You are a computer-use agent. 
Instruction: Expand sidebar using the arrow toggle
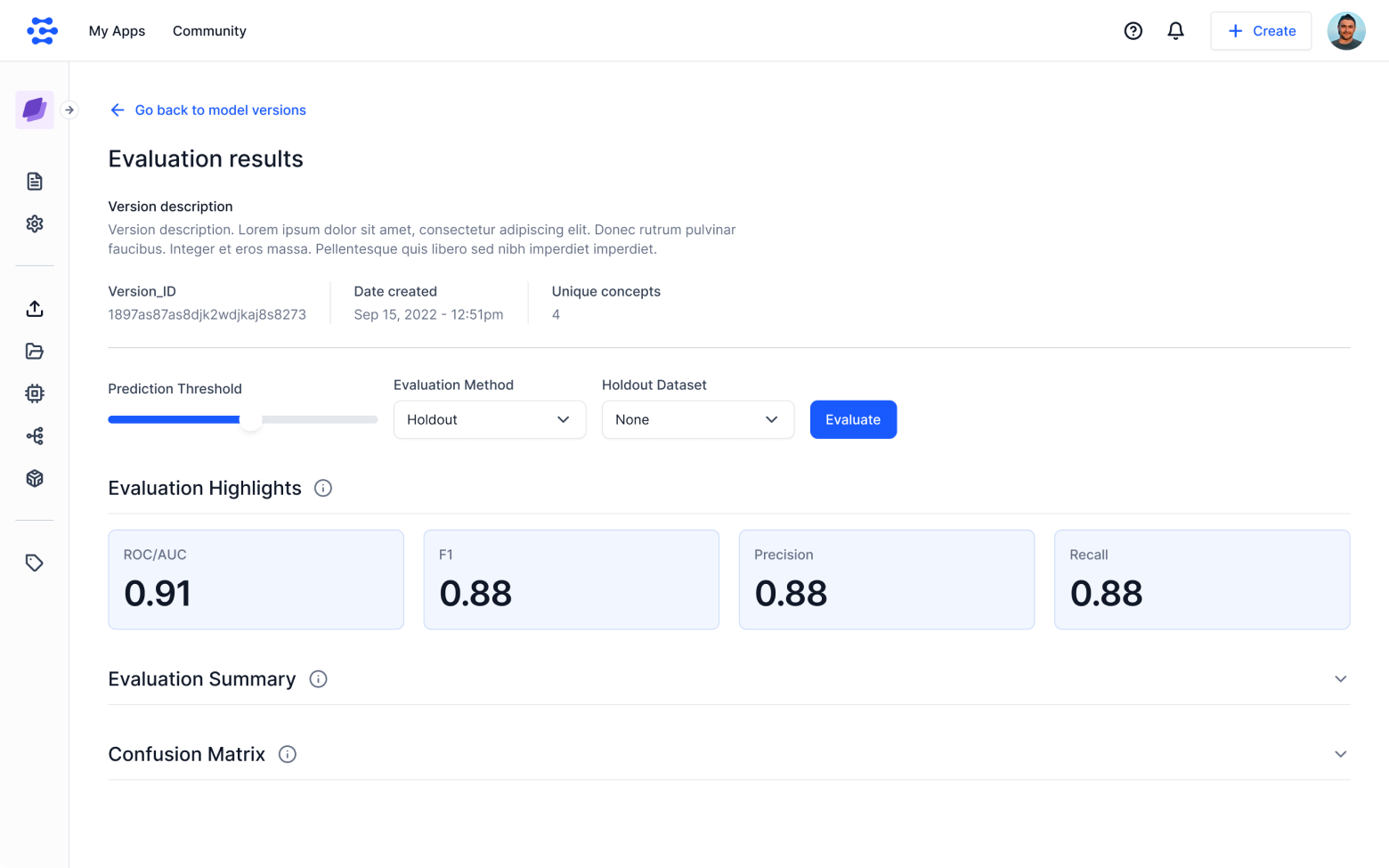(69, 110)
